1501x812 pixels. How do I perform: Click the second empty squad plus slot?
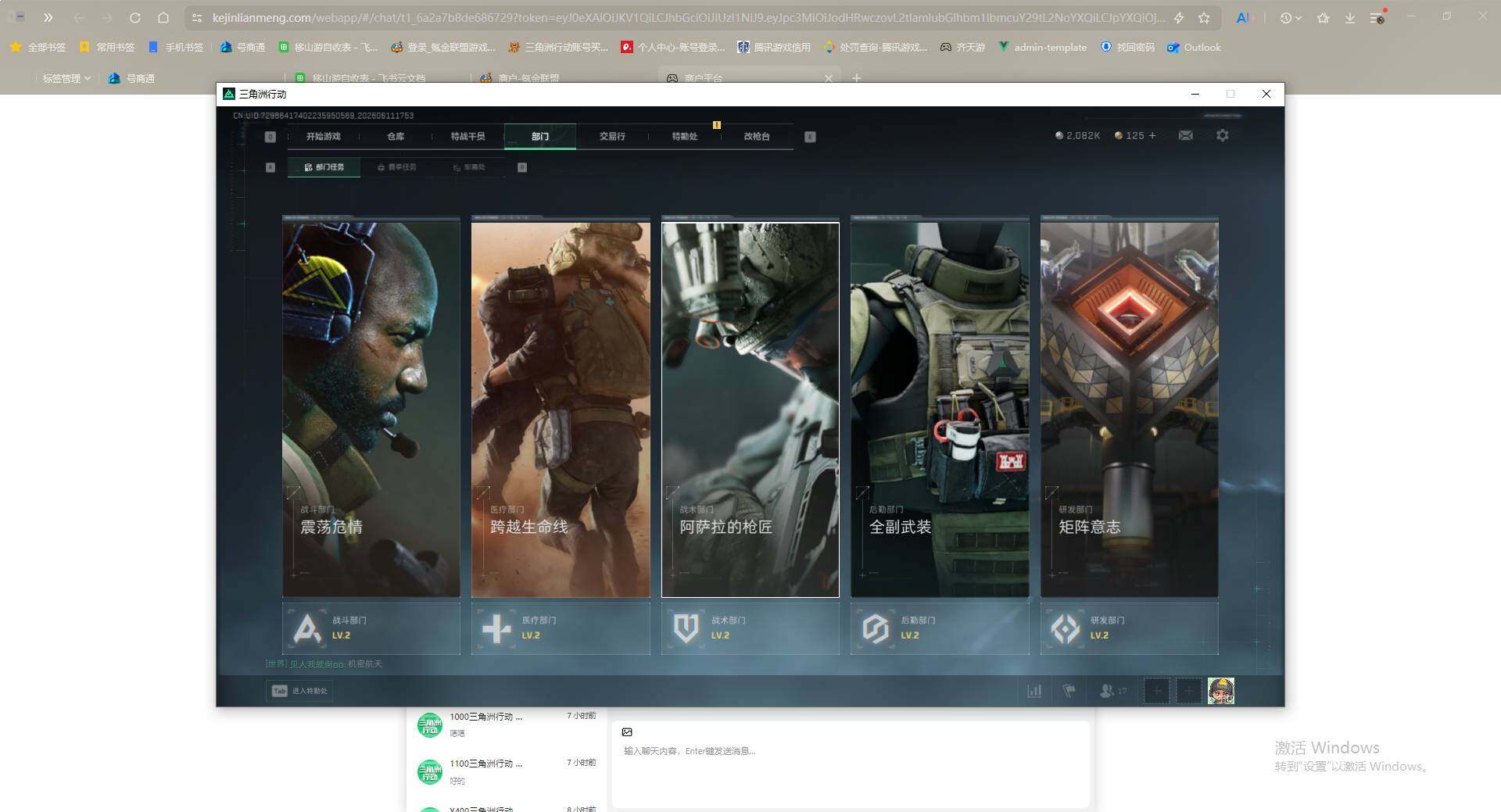click(1189, 691)
